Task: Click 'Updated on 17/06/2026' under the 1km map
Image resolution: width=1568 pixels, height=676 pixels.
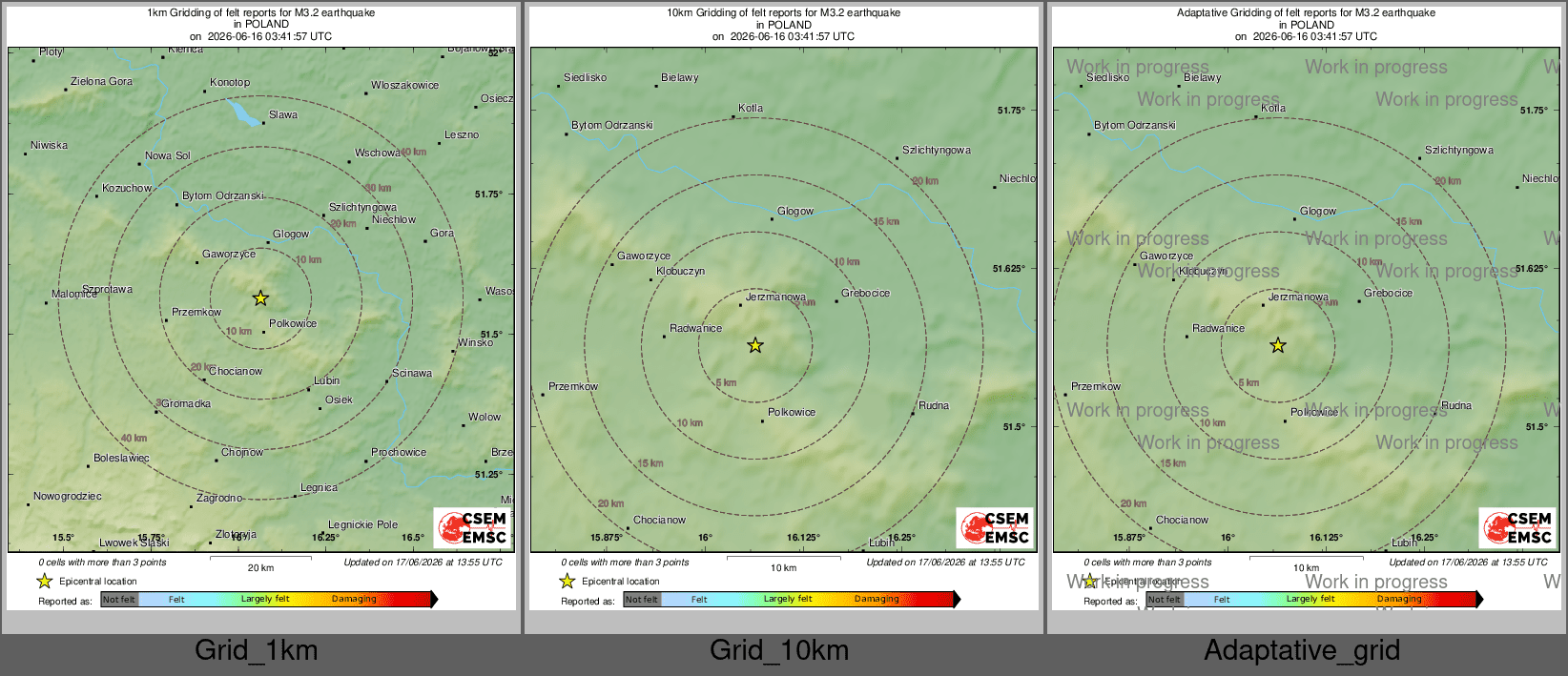Action: pos(423,563)
